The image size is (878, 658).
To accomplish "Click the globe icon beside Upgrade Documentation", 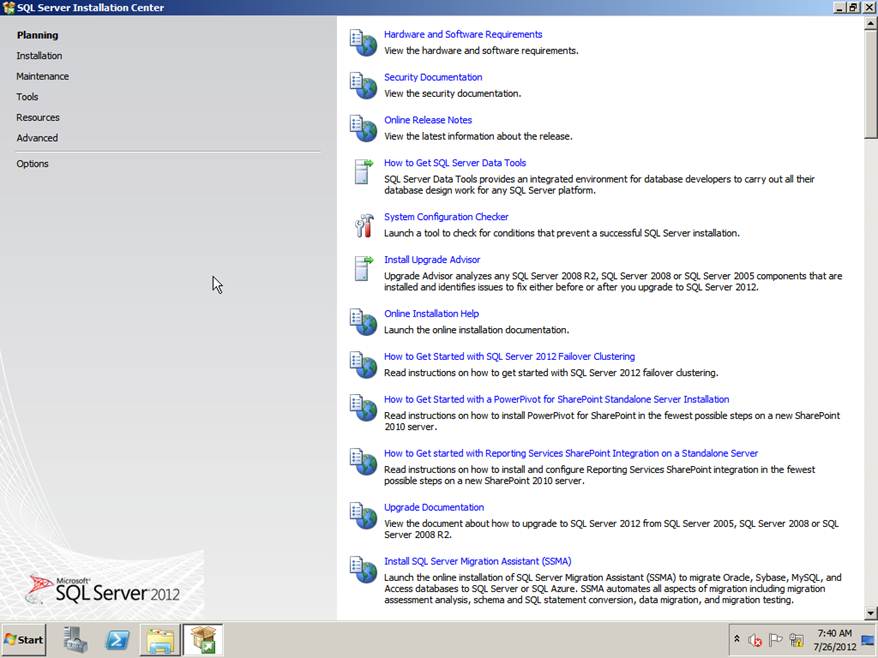I will [363, 516].
